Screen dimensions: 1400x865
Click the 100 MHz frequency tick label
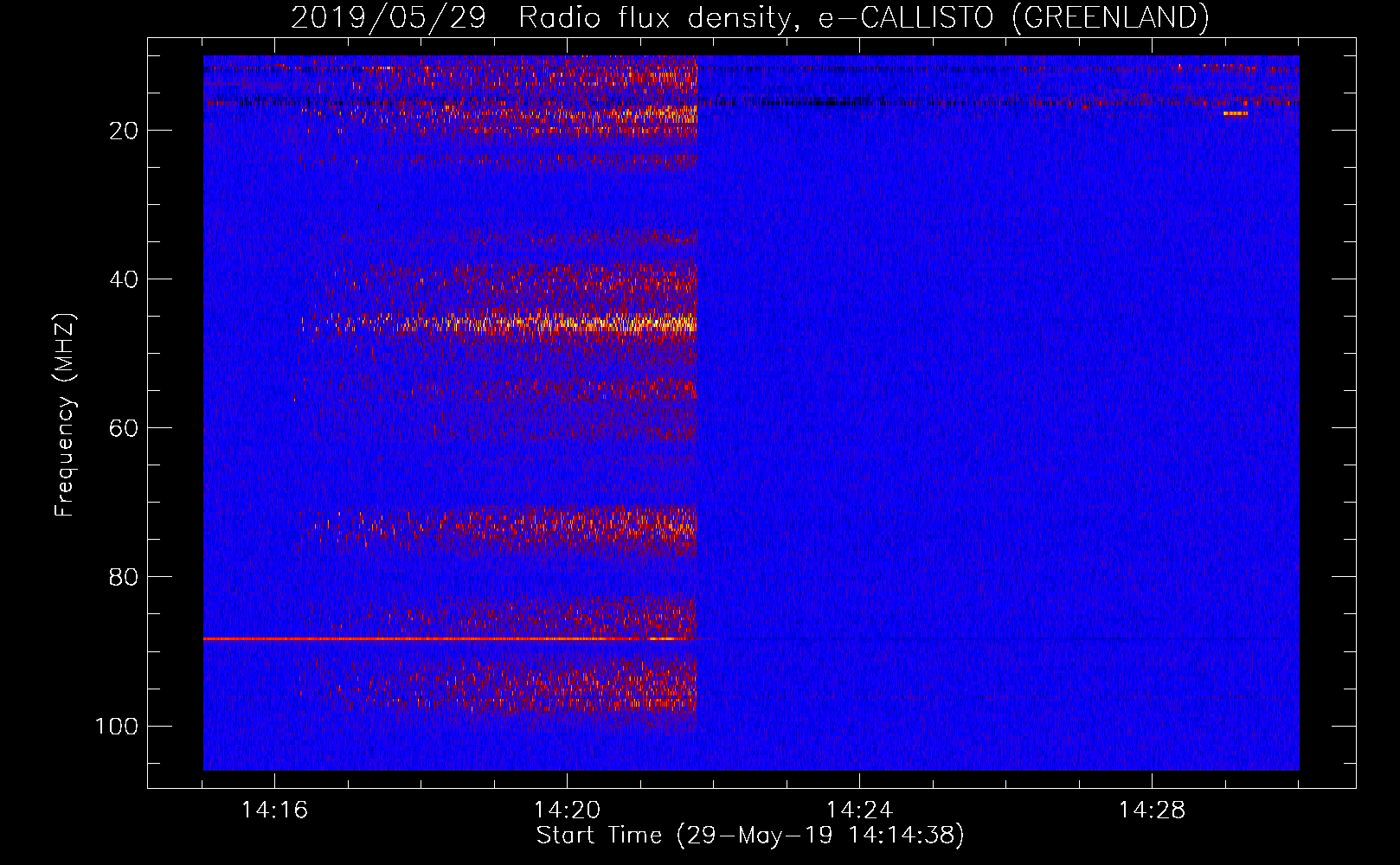pyautogui.click(x=117, y=726)
